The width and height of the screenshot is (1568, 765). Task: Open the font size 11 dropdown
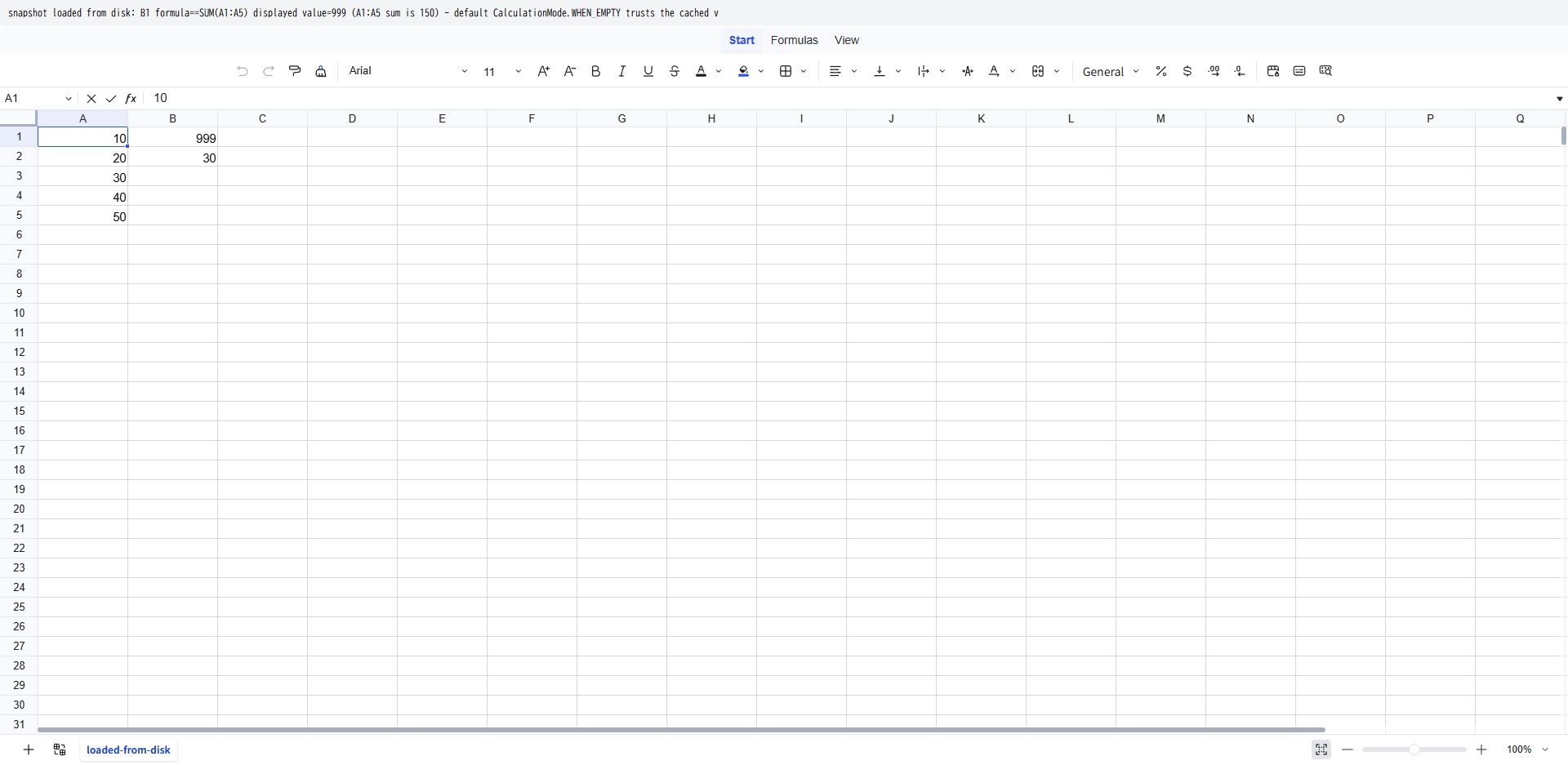coord(502,71)
